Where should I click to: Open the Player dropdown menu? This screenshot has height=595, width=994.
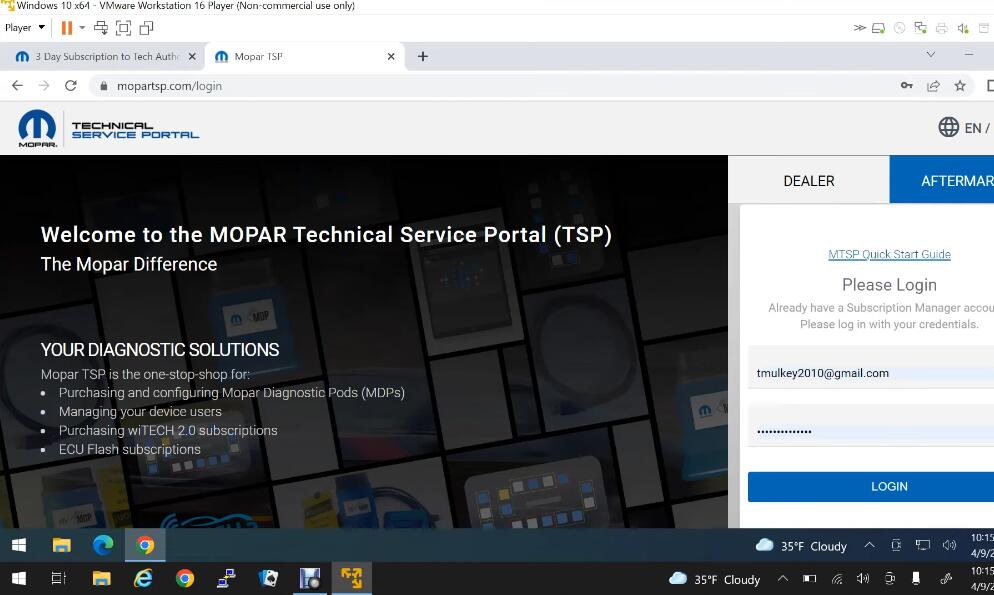click(25, 28)
